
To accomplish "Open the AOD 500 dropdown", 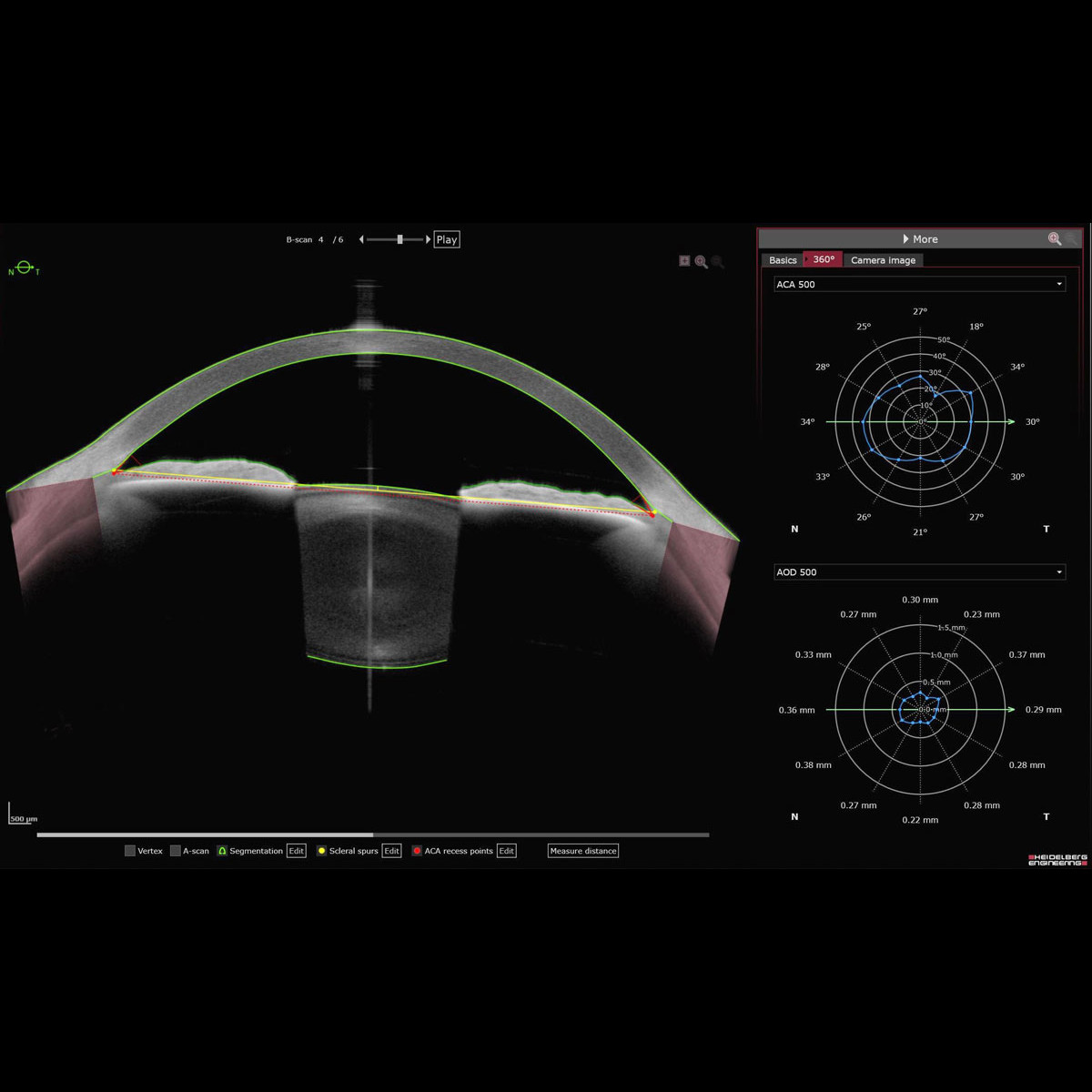I will 919,572.
